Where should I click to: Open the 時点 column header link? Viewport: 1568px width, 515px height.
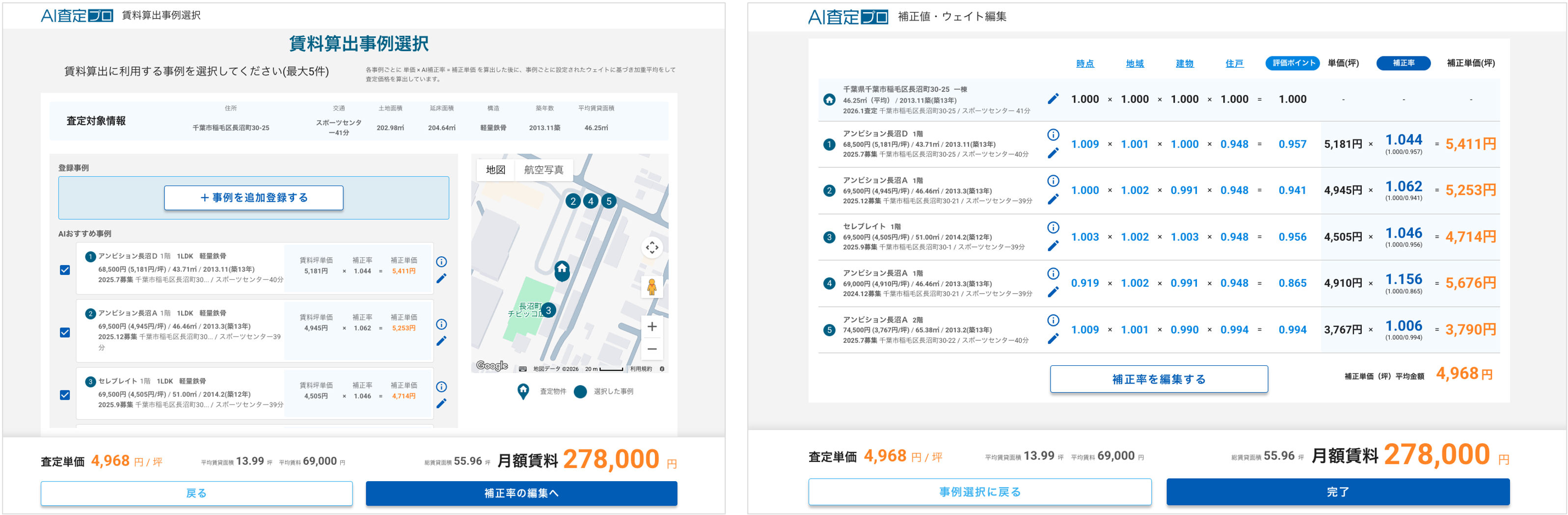[1086, 63]
